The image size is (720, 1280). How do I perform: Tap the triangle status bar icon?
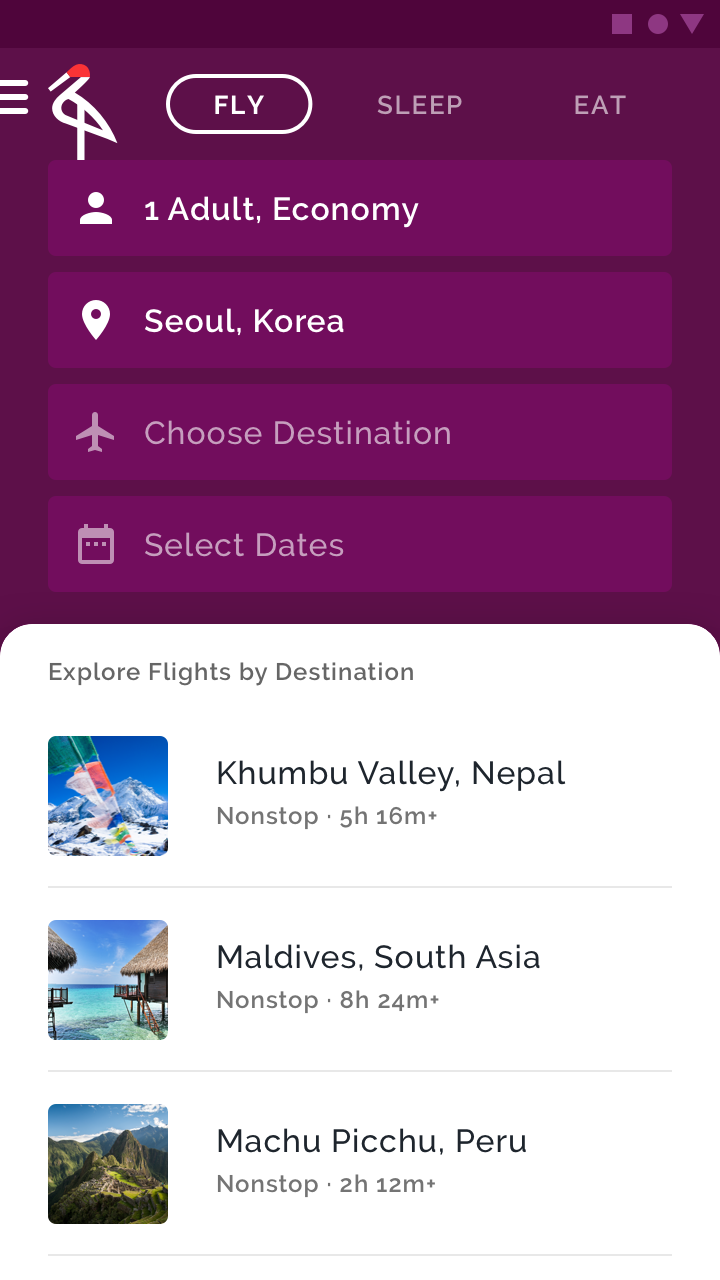692,24
